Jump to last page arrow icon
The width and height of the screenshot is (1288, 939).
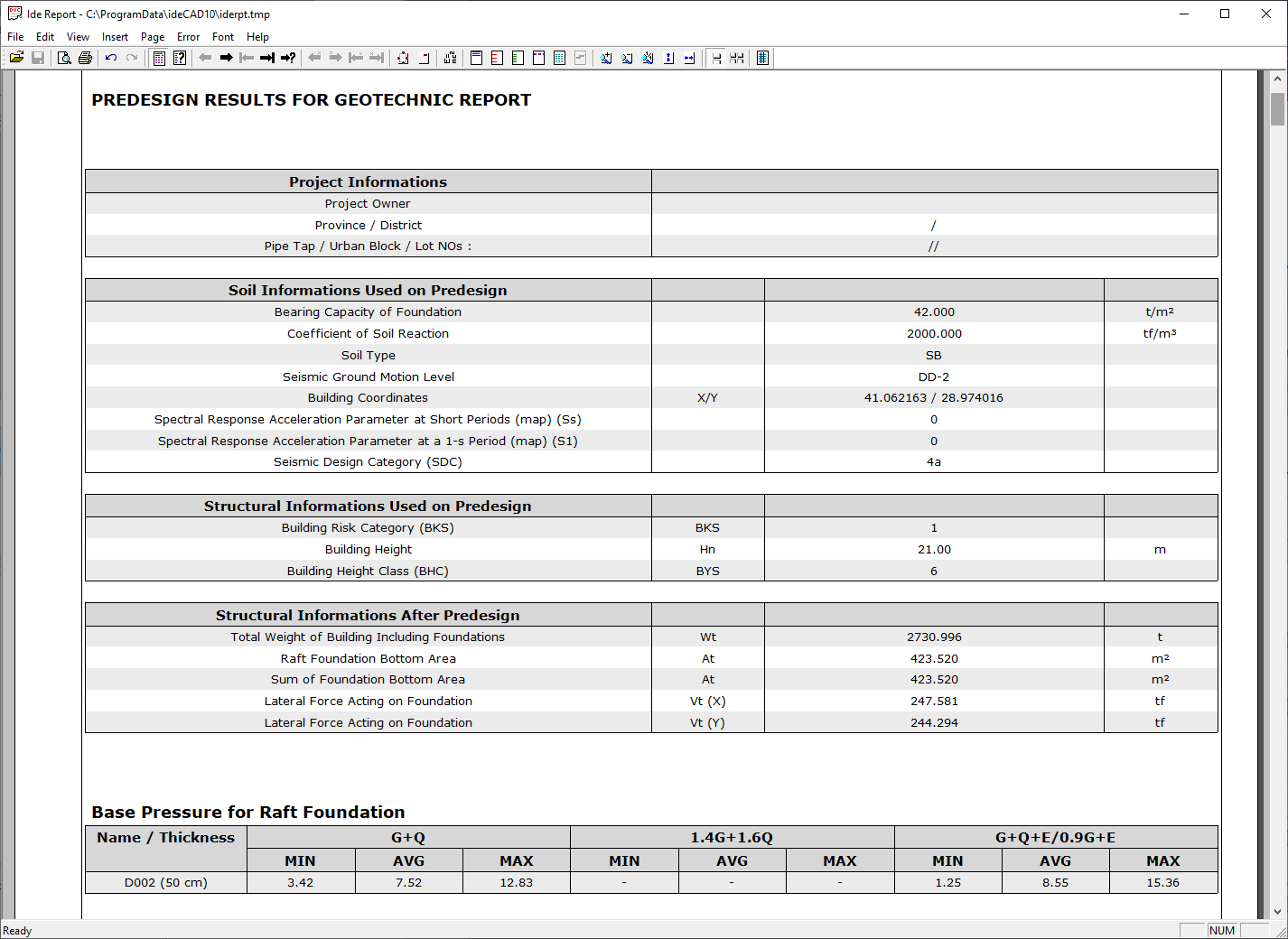click(267, 58)
